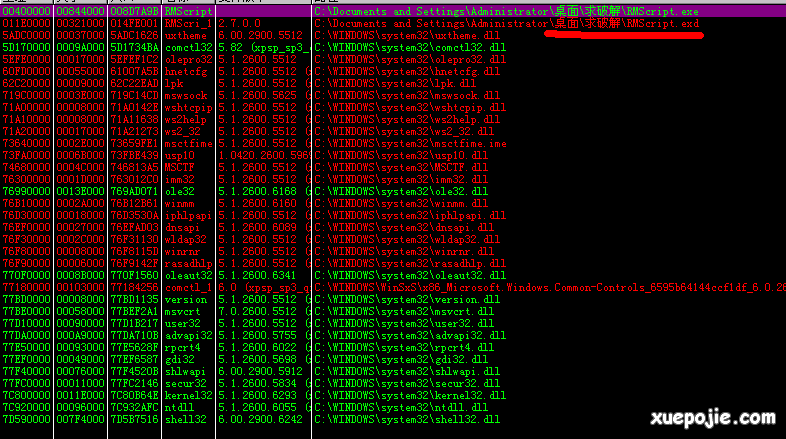
Task: Click the ws2help.dll path
Action: click(x=407, y=119)
